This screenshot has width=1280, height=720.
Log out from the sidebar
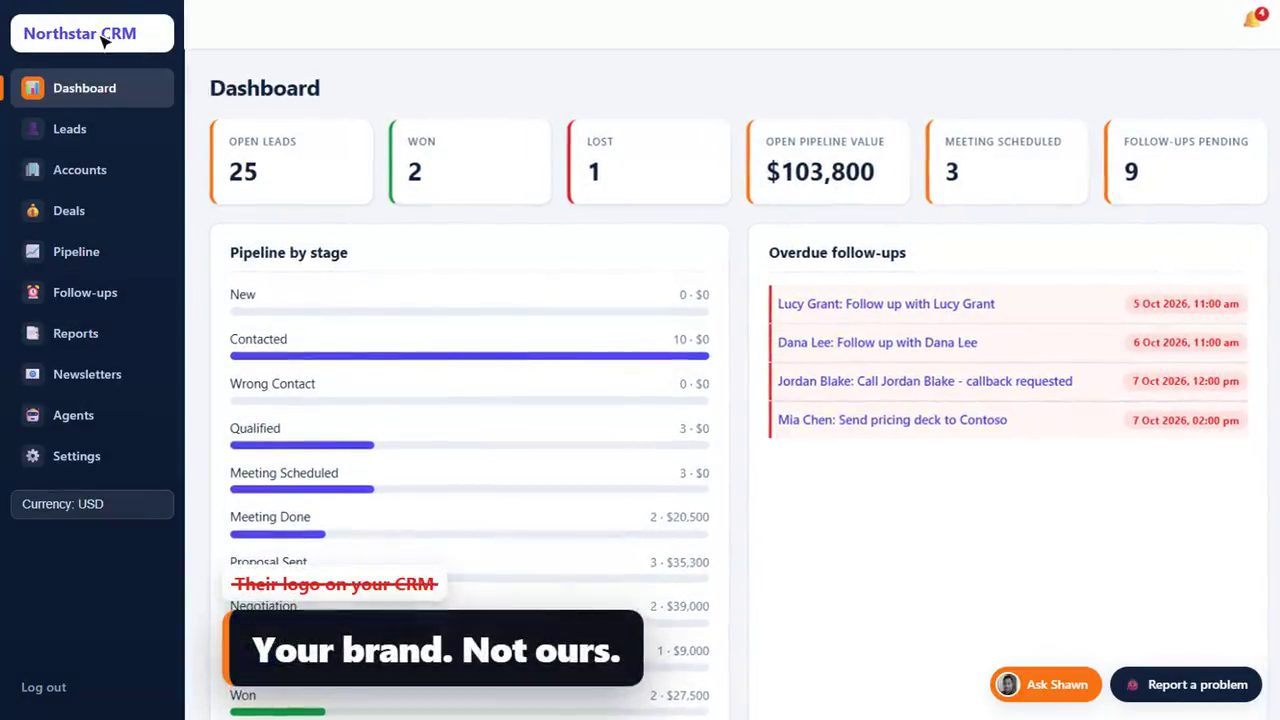(44, 687)
